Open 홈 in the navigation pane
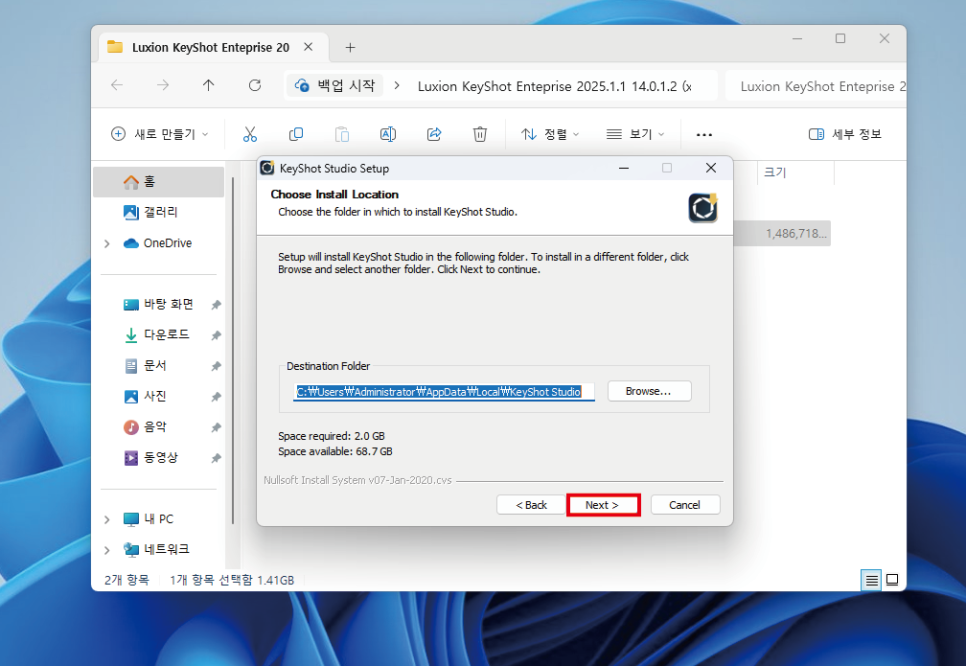The image size is (966, 666). pyautogui.click(x=158, y=181)
